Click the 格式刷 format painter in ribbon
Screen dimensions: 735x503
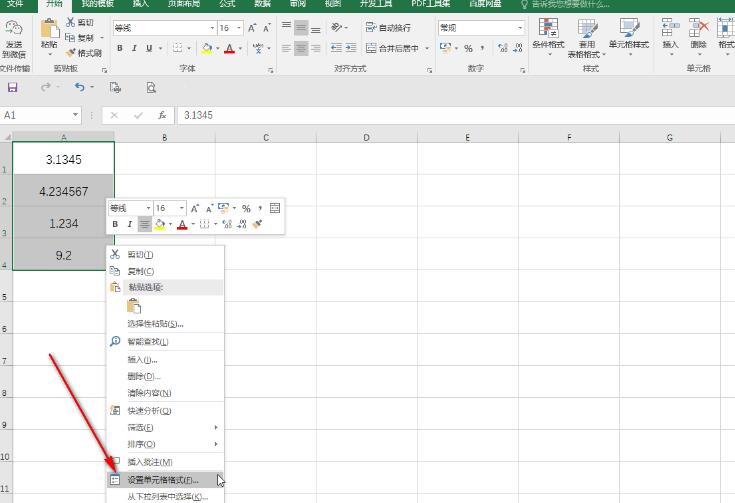click(x=83, y=53)
